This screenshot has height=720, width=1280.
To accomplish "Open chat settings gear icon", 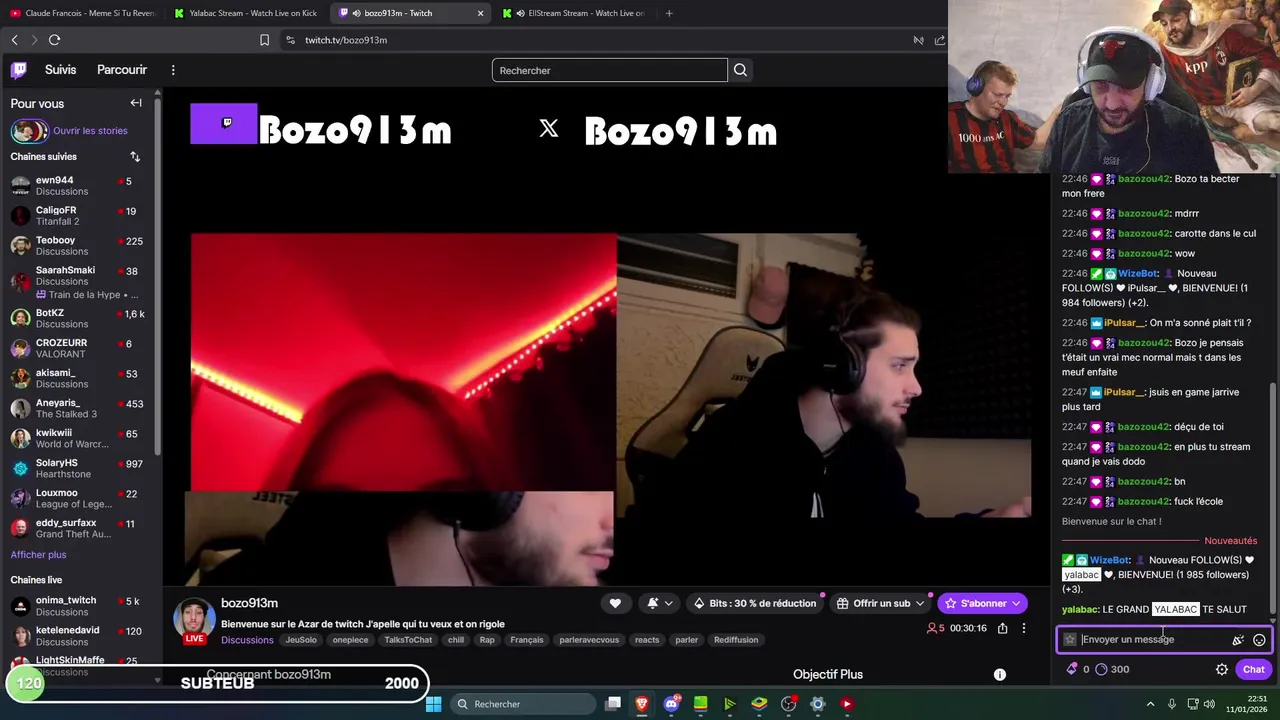I will (x=1221, y=670).
